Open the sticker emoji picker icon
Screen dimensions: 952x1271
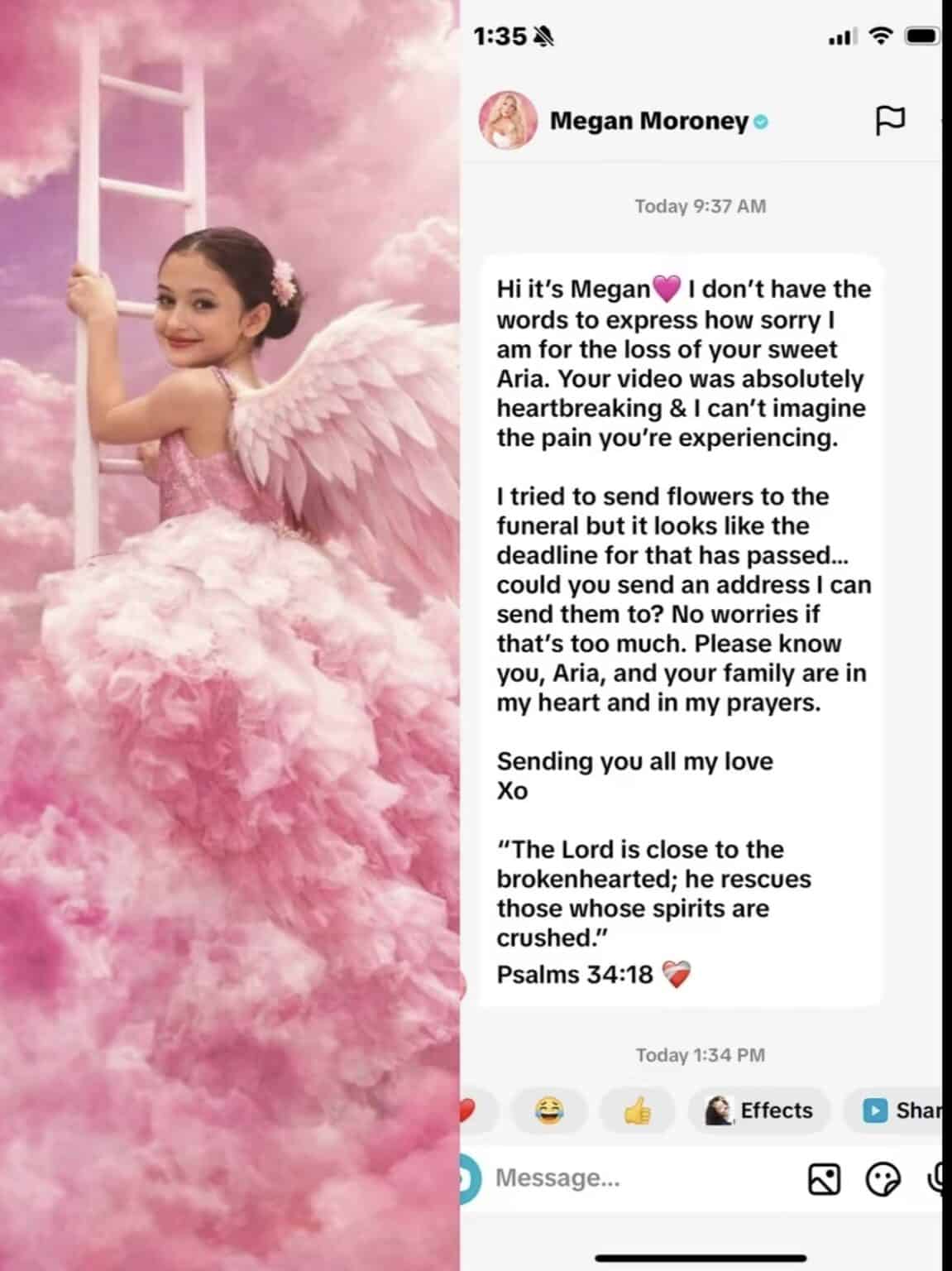tap(883, 1179)
